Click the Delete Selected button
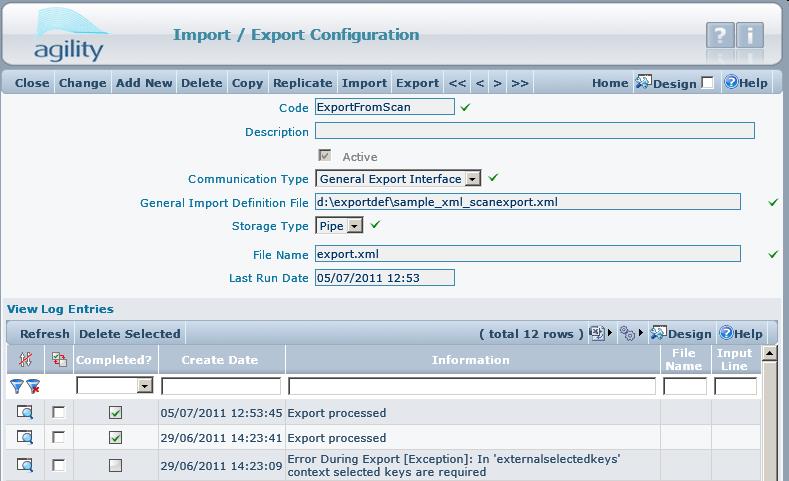The image size is (789, 481). [x=130, y=334]
